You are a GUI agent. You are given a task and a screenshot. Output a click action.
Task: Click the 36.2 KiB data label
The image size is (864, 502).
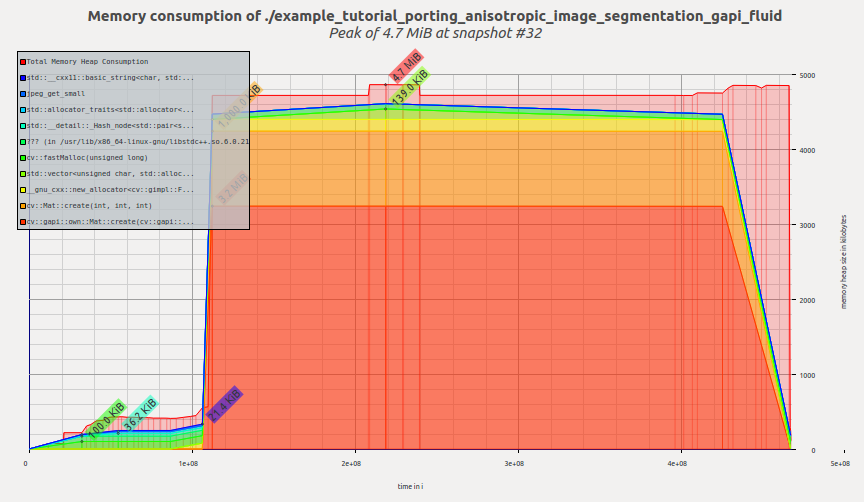(x=140, y=414)
